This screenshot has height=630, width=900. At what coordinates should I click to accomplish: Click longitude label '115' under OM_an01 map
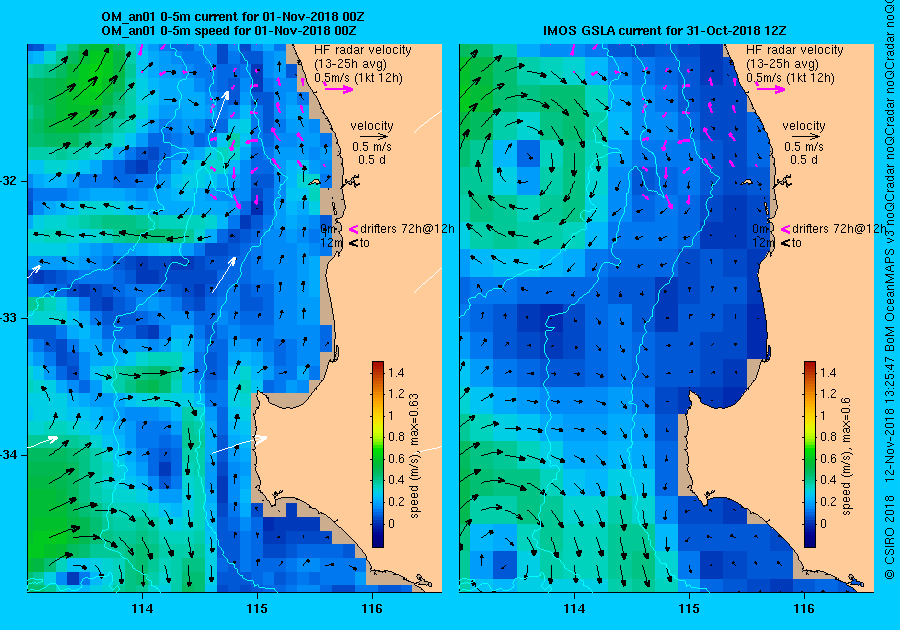(257, 609)
